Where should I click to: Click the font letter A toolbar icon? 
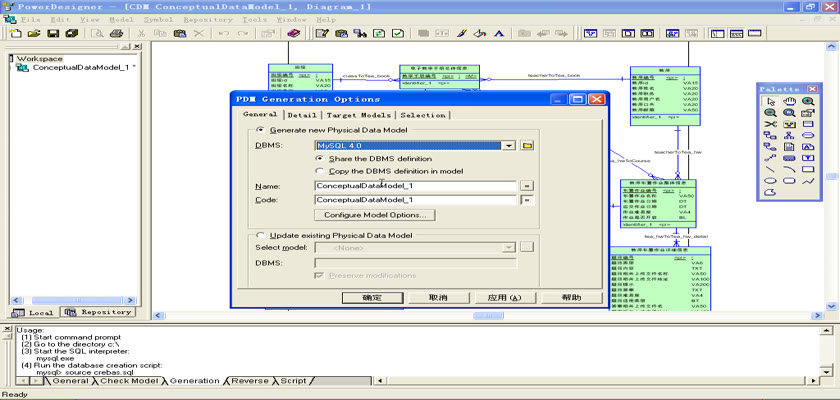pos(499,33)
